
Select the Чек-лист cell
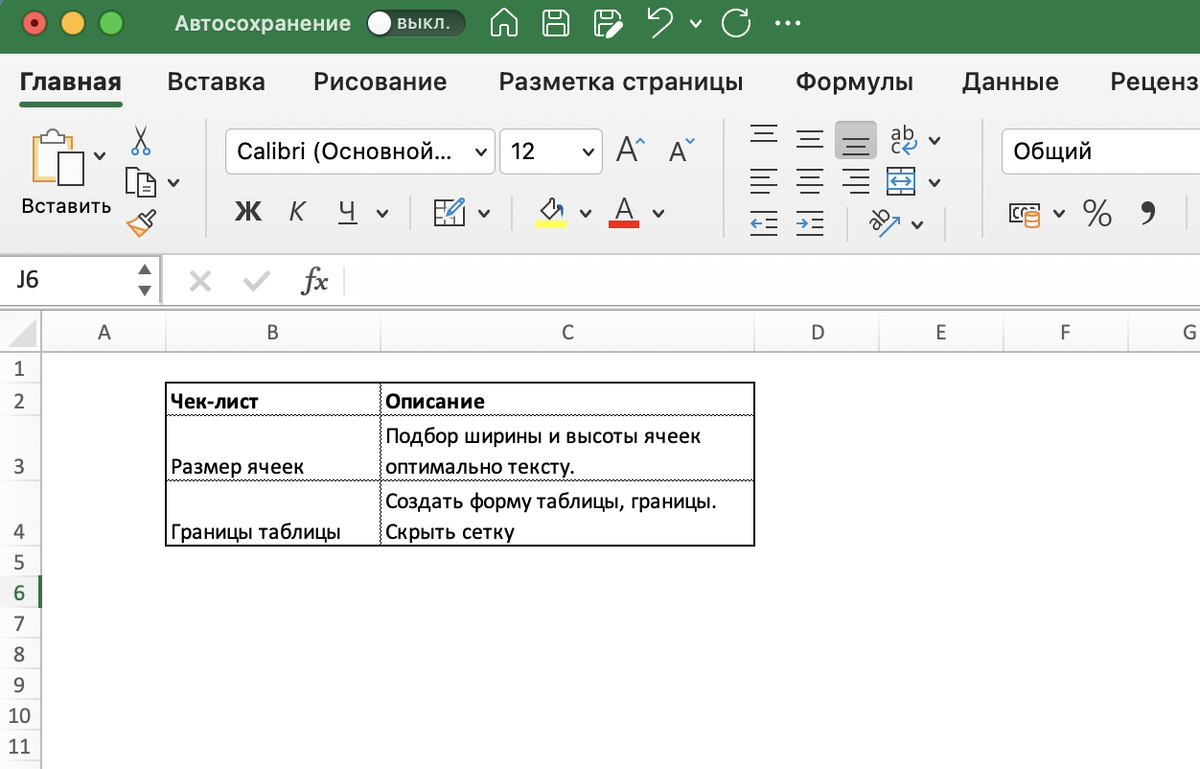pos(273,400)
